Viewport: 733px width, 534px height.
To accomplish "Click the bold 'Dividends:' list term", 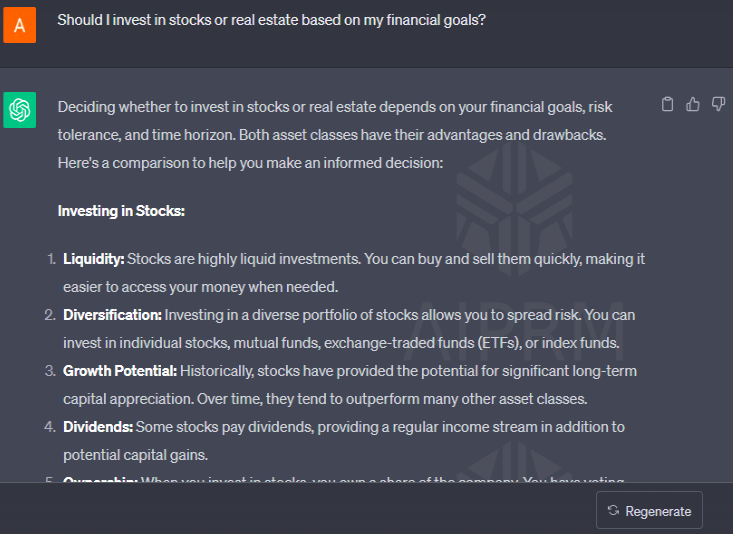I will click(x=98, y=427).
